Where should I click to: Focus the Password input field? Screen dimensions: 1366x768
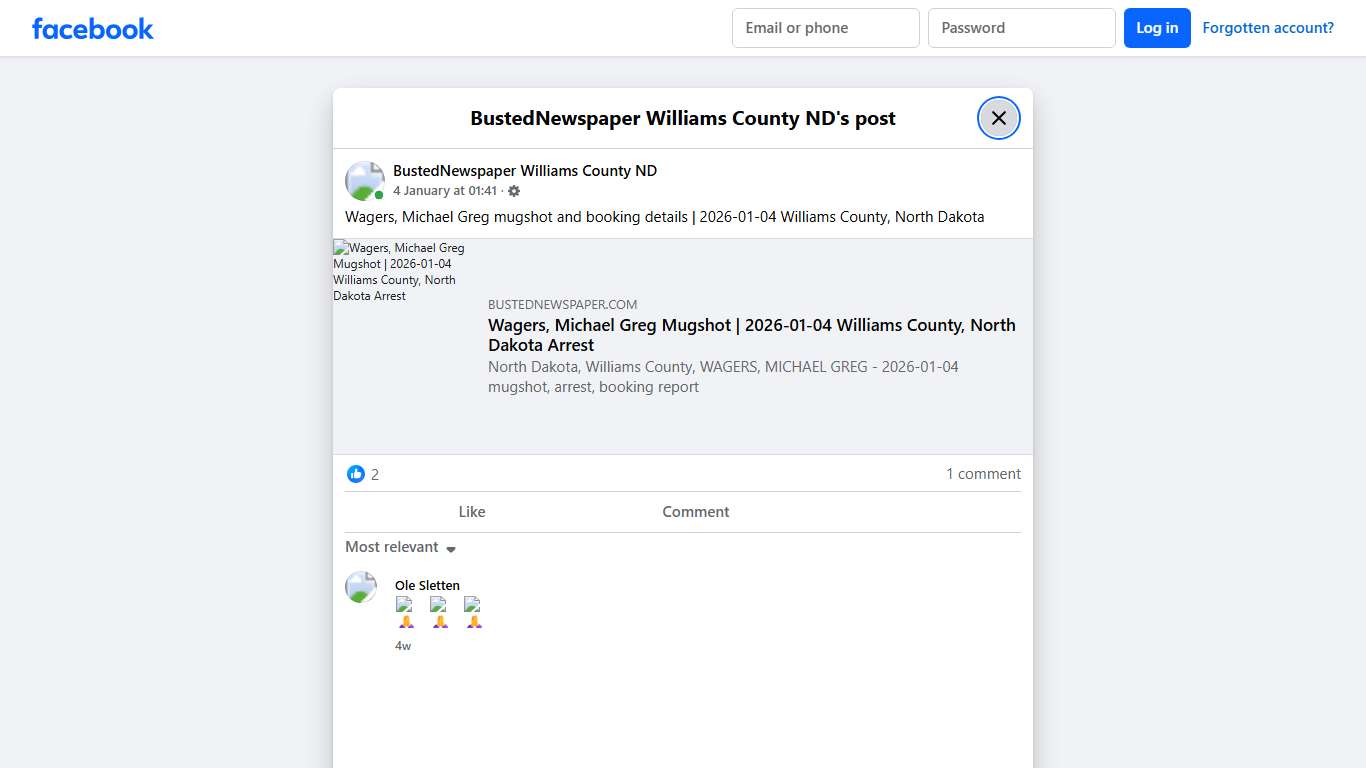coord(1021,28)
